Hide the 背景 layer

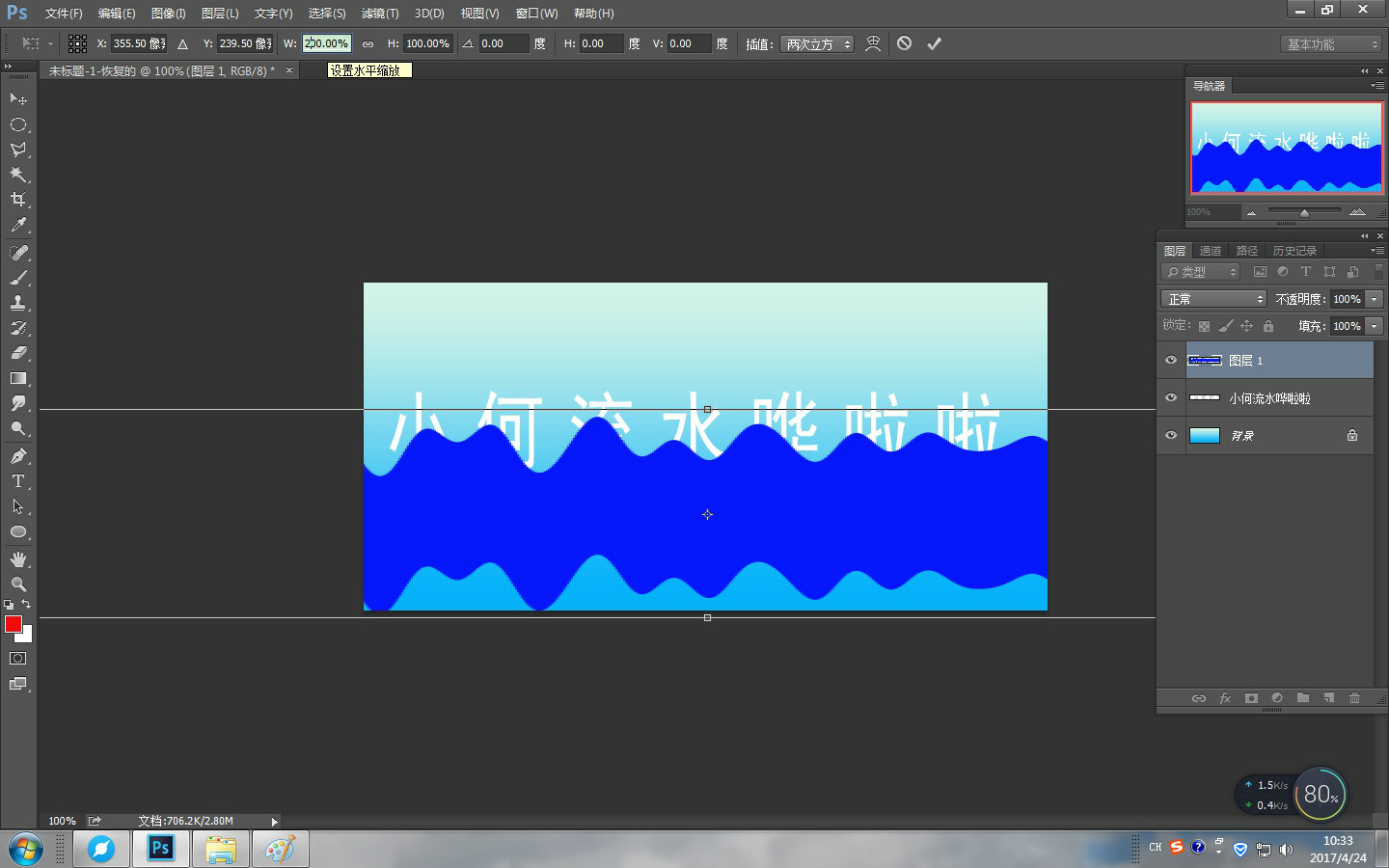coord(1171,436)
